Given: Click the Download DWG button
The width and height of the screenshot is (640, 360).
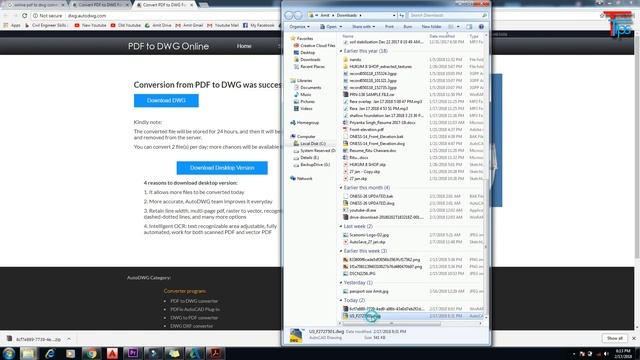Looking at the screenshot, I should point(166,100).
